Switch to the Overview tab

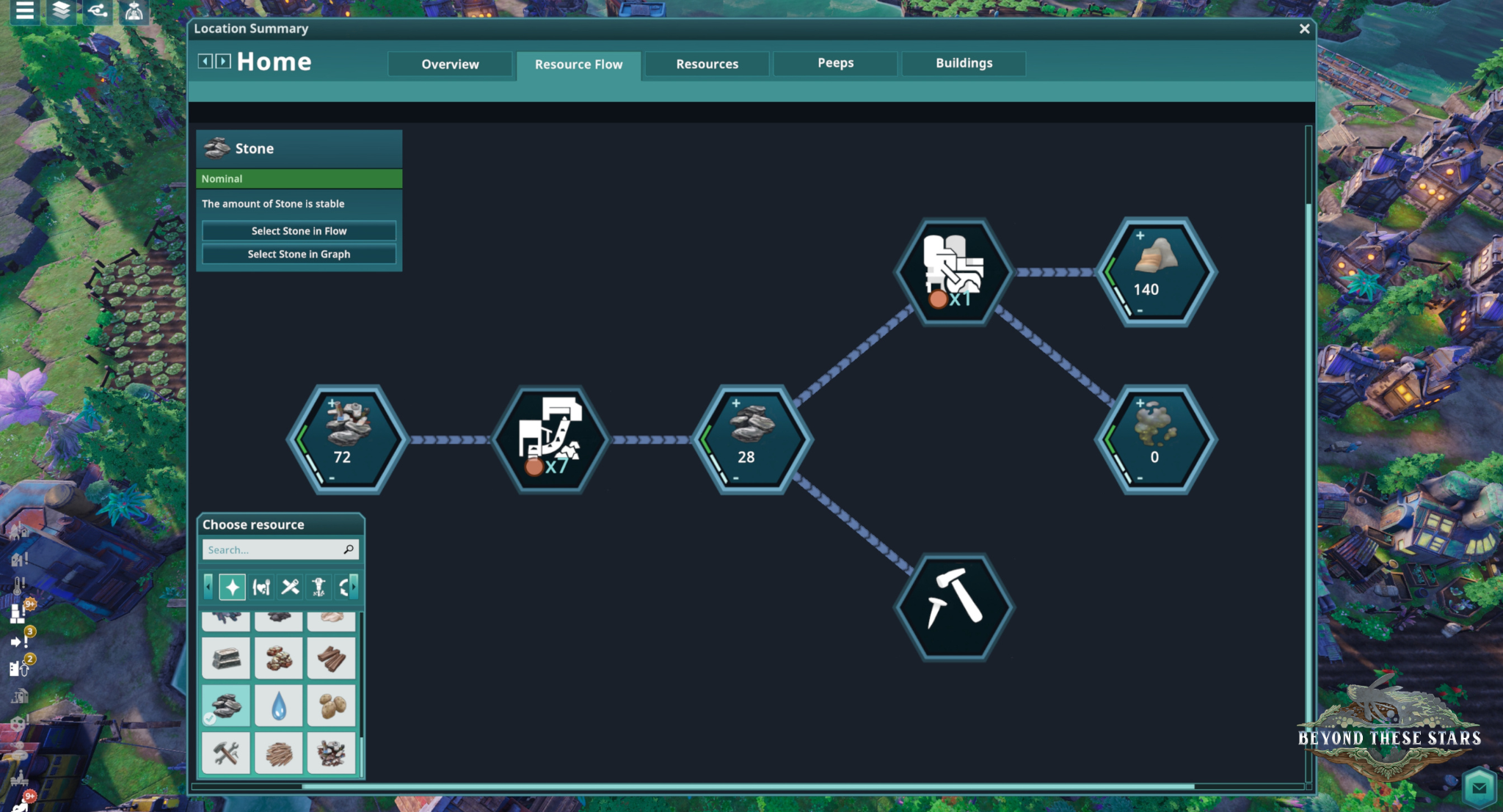tap(450, 64)
